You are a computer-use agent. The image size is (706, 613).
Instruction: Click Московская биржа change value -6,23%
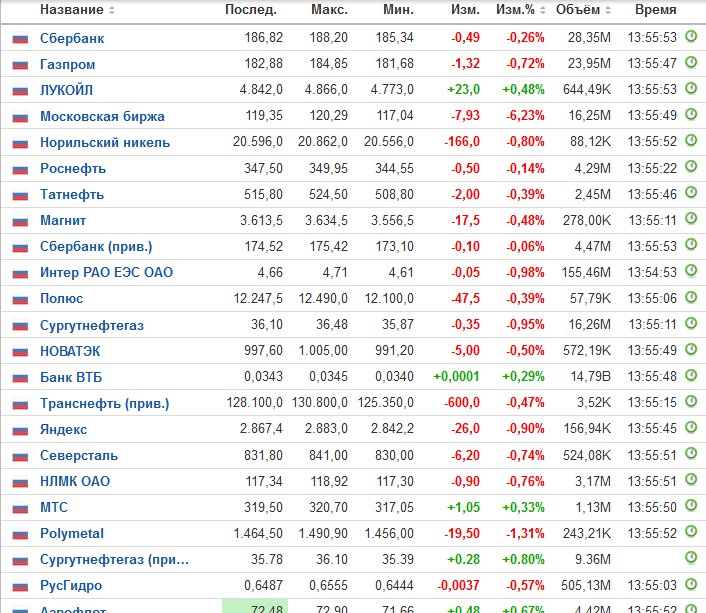point(525,116)
